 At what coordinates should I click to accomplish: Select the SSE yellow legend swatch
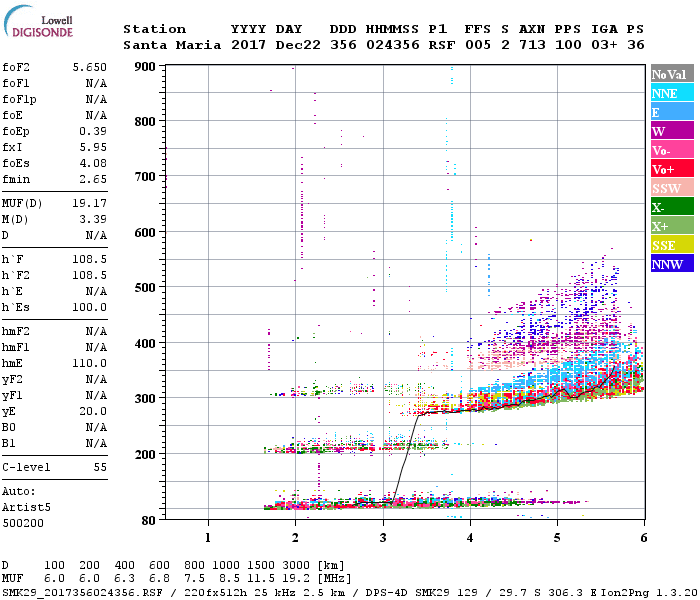point(672,245)
